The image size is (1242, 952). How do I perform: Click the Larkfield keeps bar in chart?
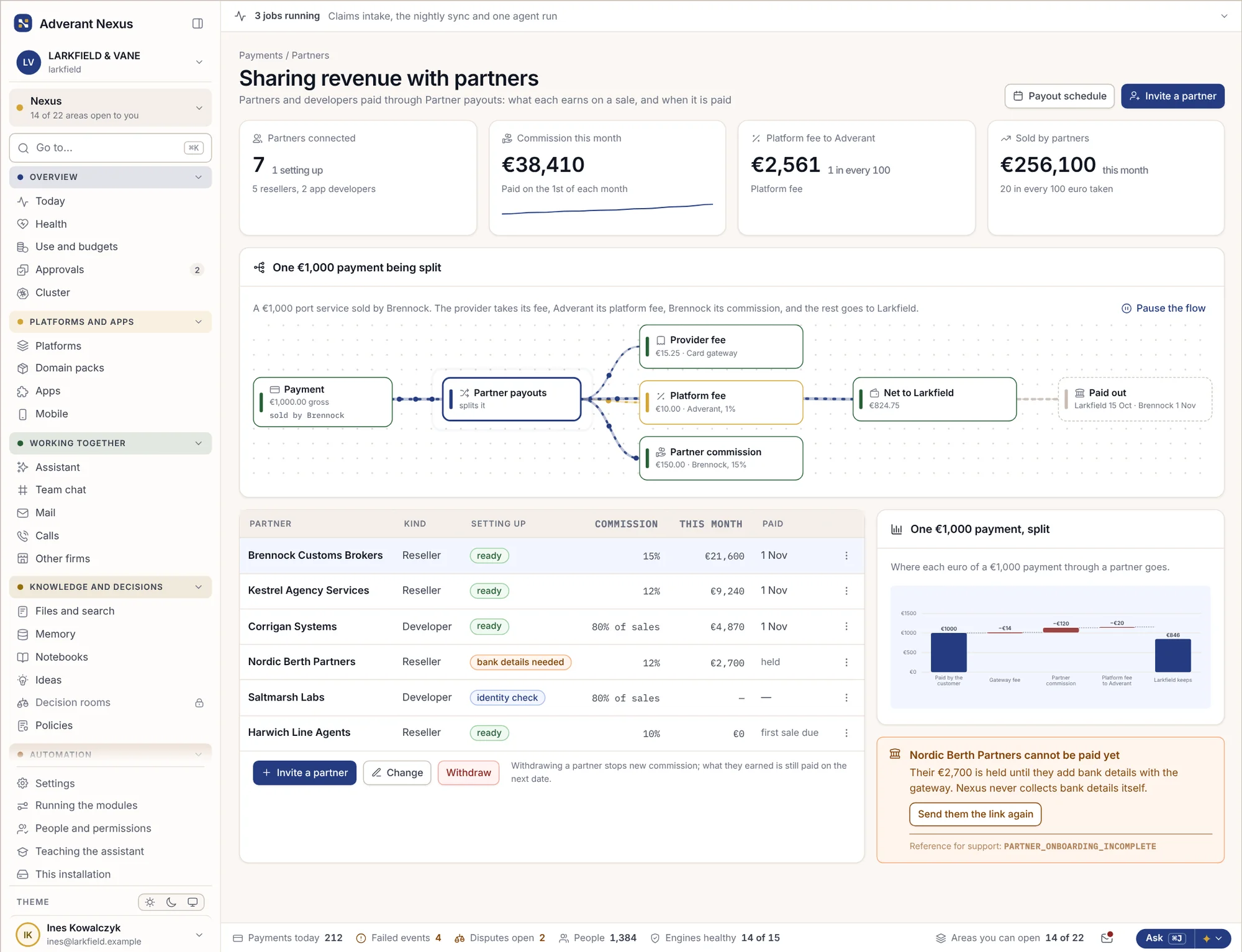click(x=1172, y=655)
